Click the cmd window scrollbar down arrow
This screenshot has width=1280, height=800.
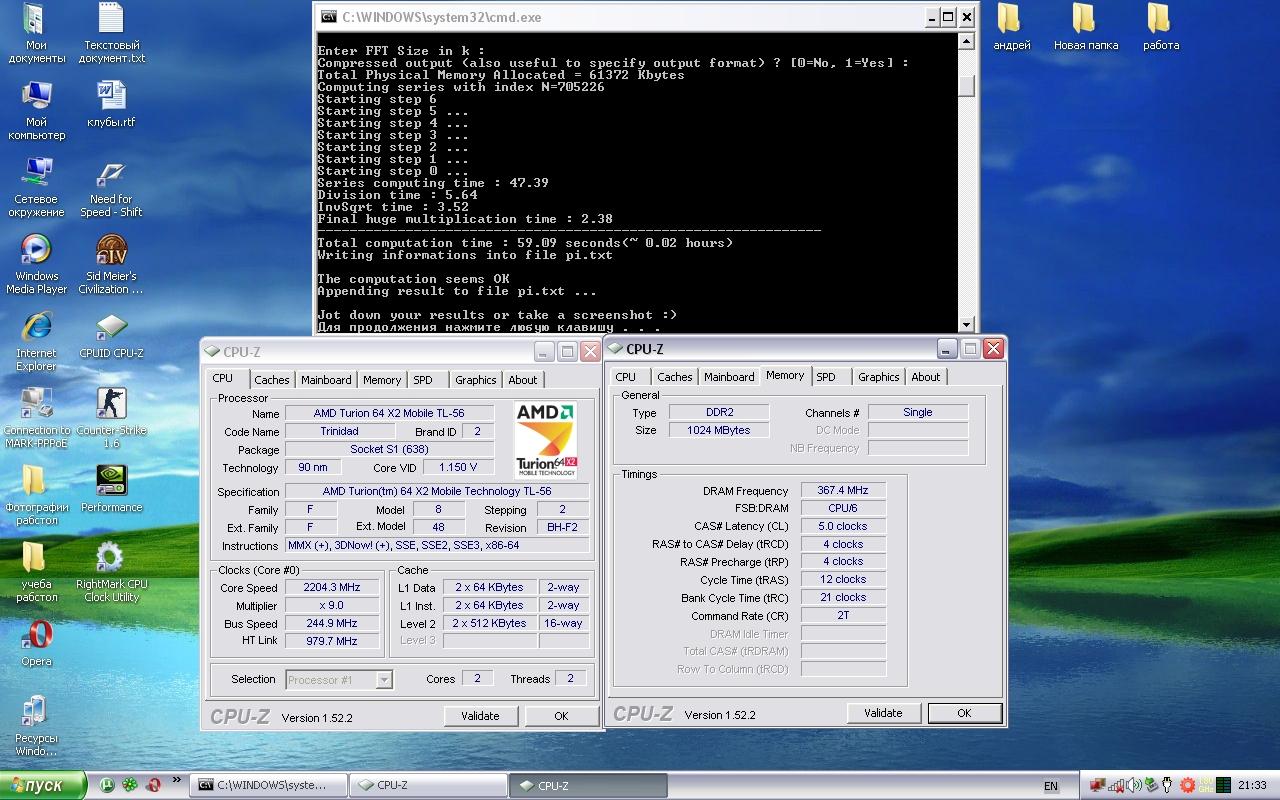coord(965,324)
